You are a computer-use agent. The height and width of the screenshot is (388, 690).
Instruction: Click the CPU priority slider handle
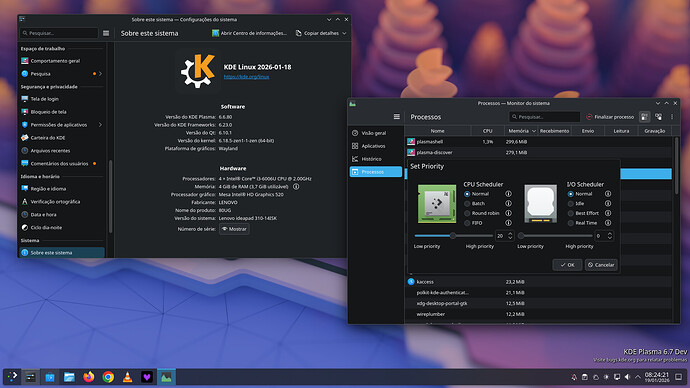[x=452, y=236]
